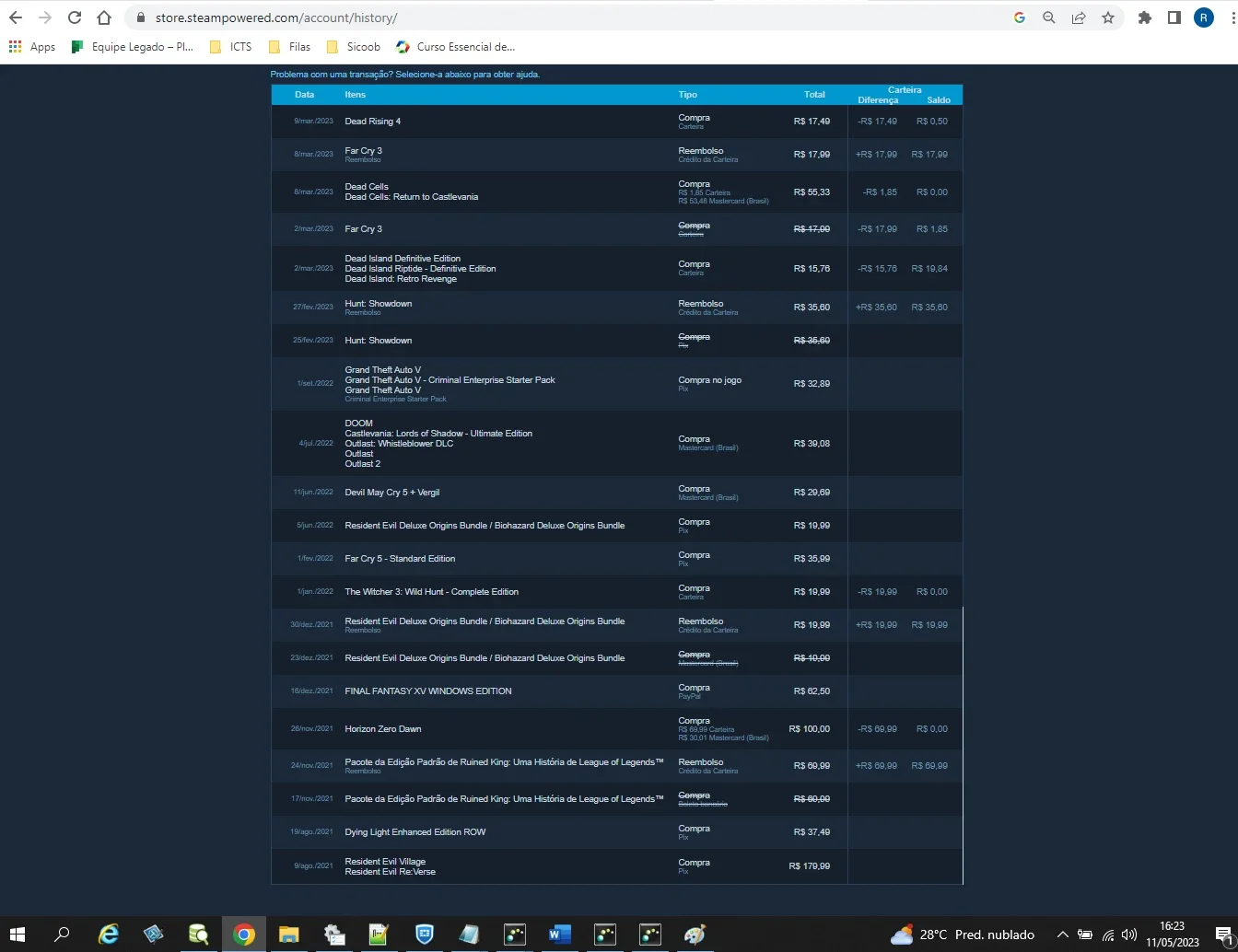Expand the Filas bookmarks folder

point(289,47)
